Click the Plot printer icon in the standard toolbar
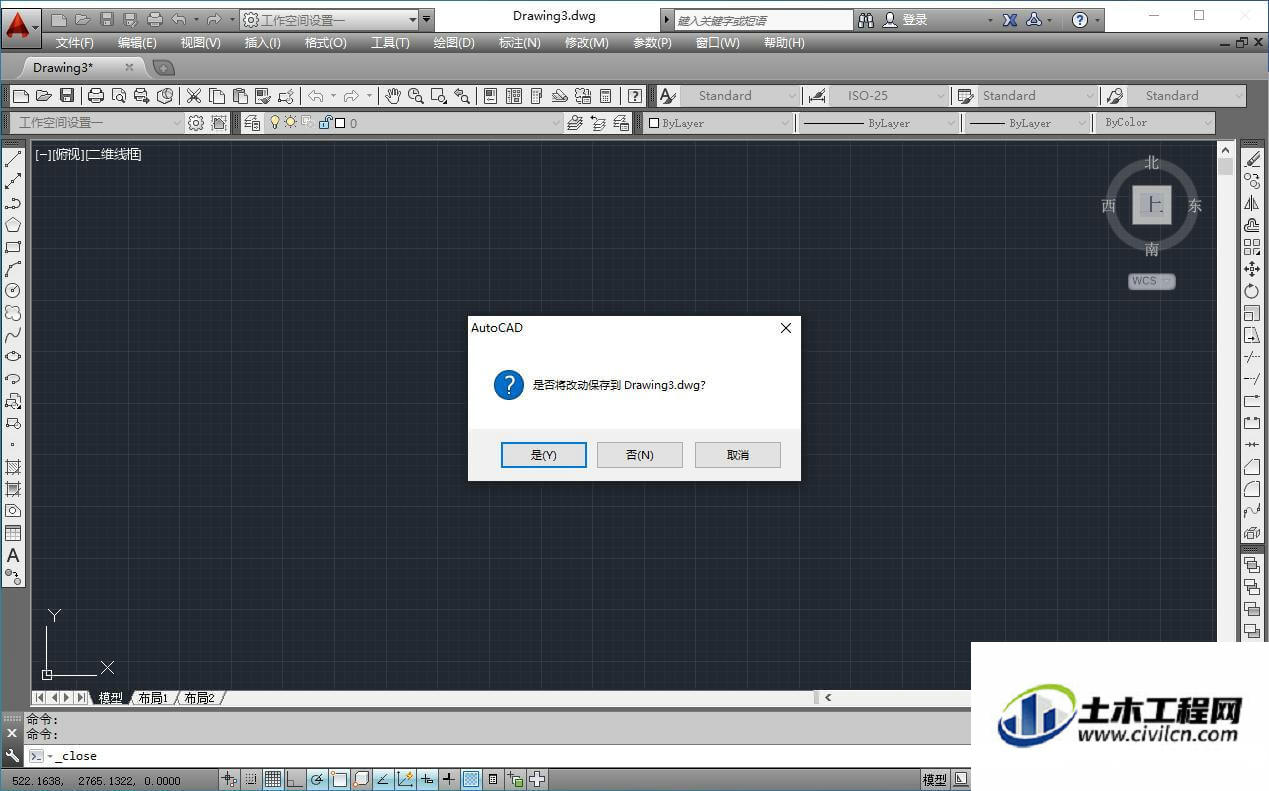Image resolution: width=1269 pixels, height=791 pixels. 96,96
